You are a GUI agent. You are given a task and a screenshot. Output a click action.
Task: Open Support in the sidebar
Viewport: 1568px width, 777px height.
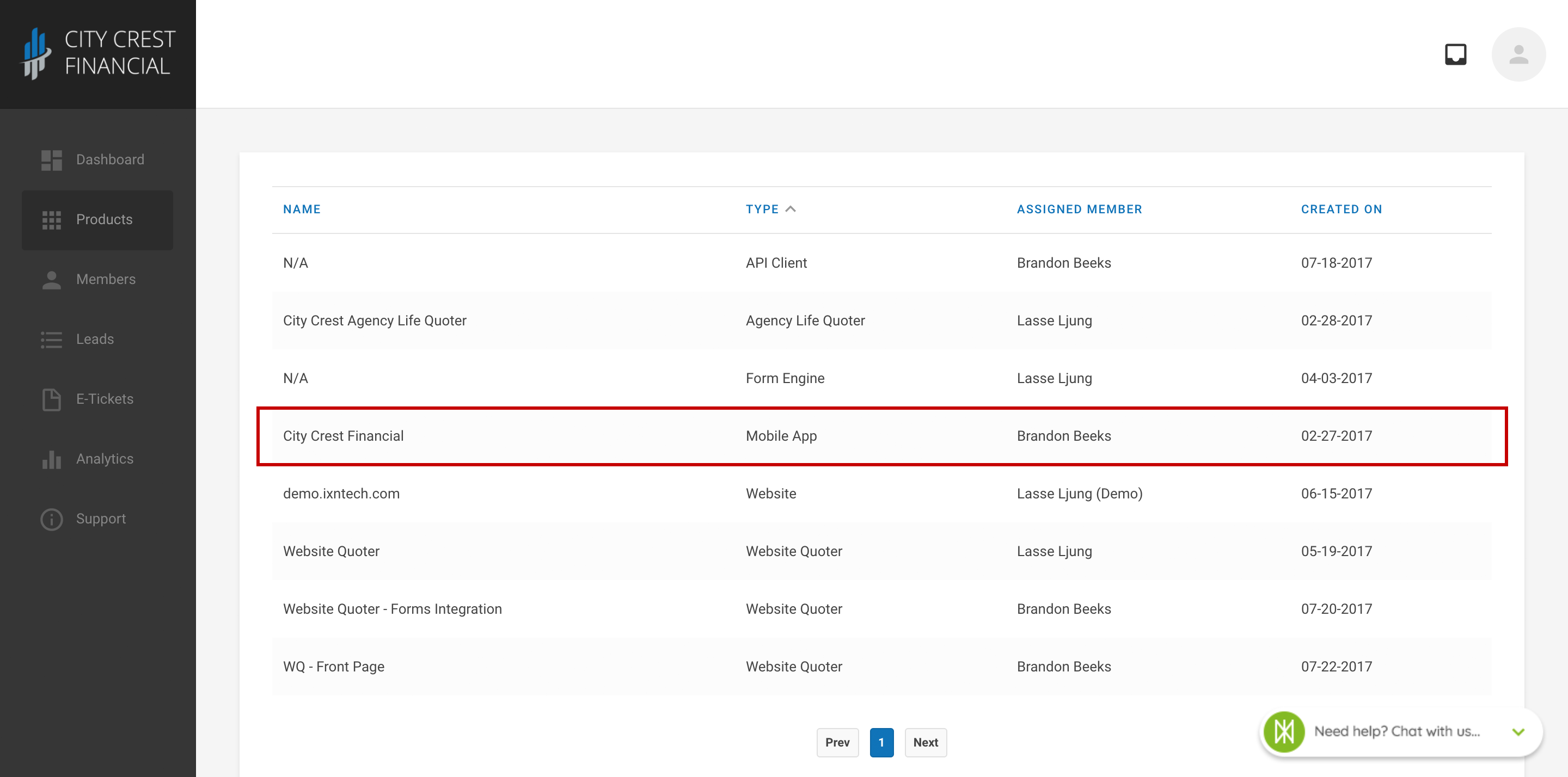point(97,519)
